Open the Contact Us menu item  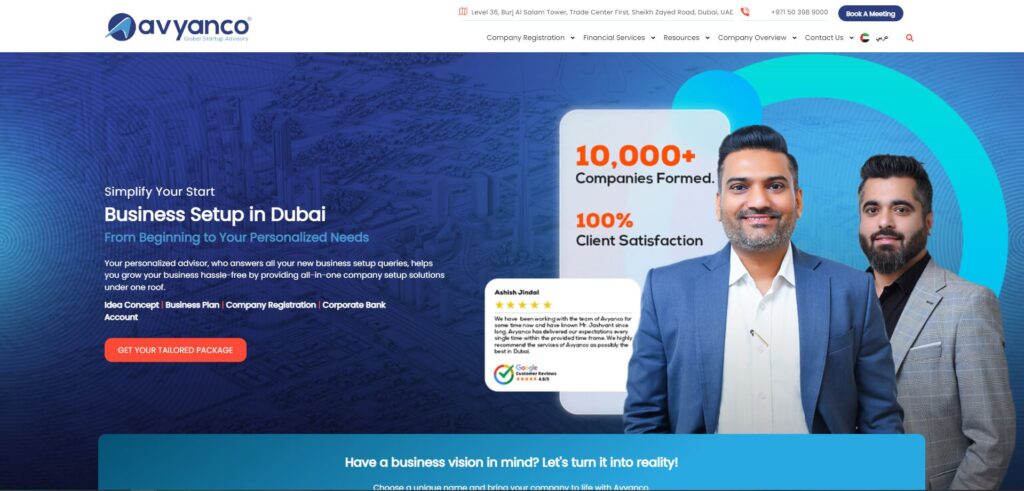(824, 38)
